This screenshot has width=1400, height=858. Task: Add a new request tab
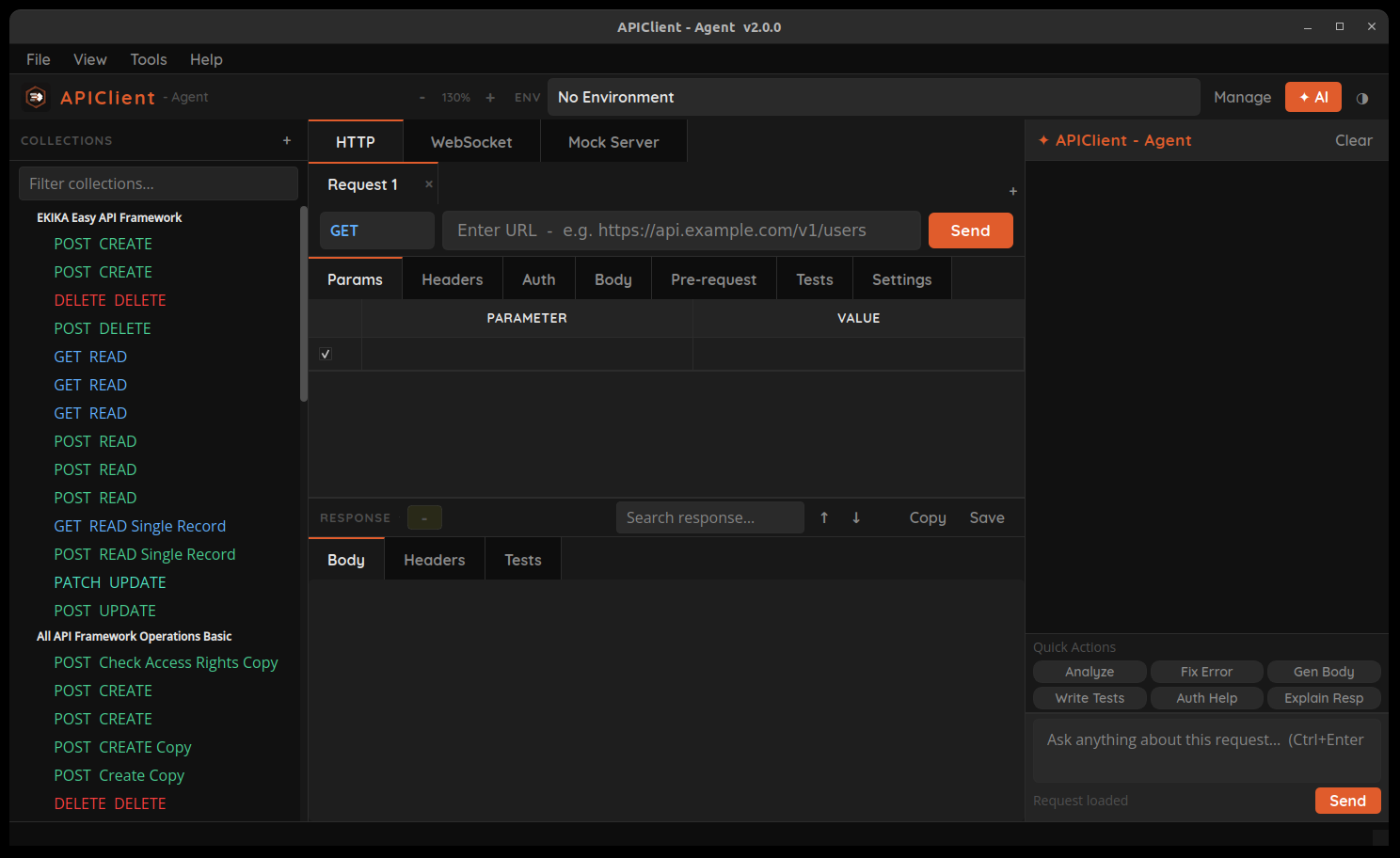(x=1013, y=191)
